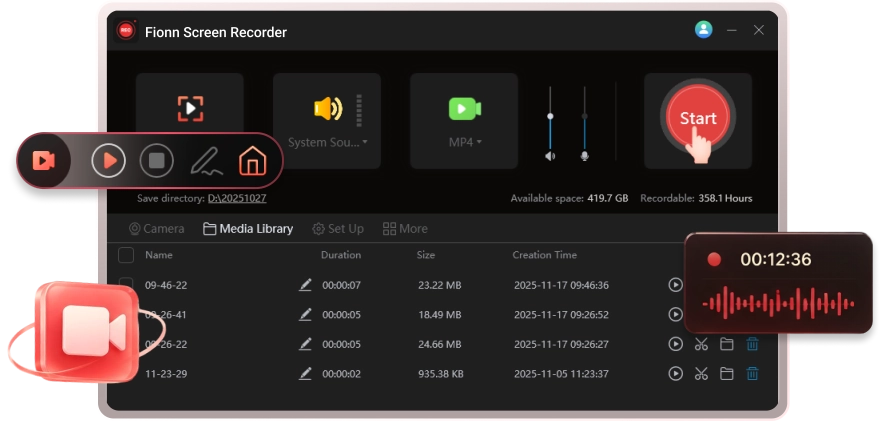
Task: Click the 2025-11-05 11:23:37 creation time
Action: (x=561, y=374)
